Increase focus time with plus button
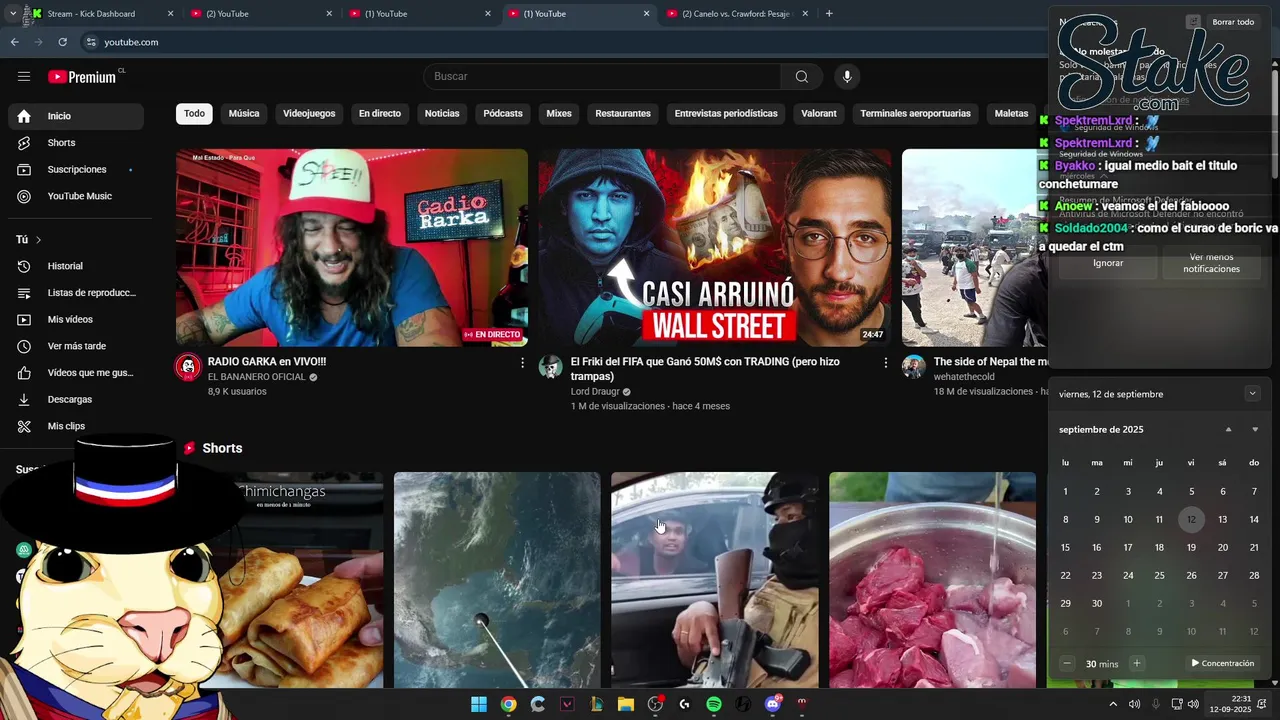Image resolution: width=1280 pixels, height=720 pixels. [x=1136, y=663]
